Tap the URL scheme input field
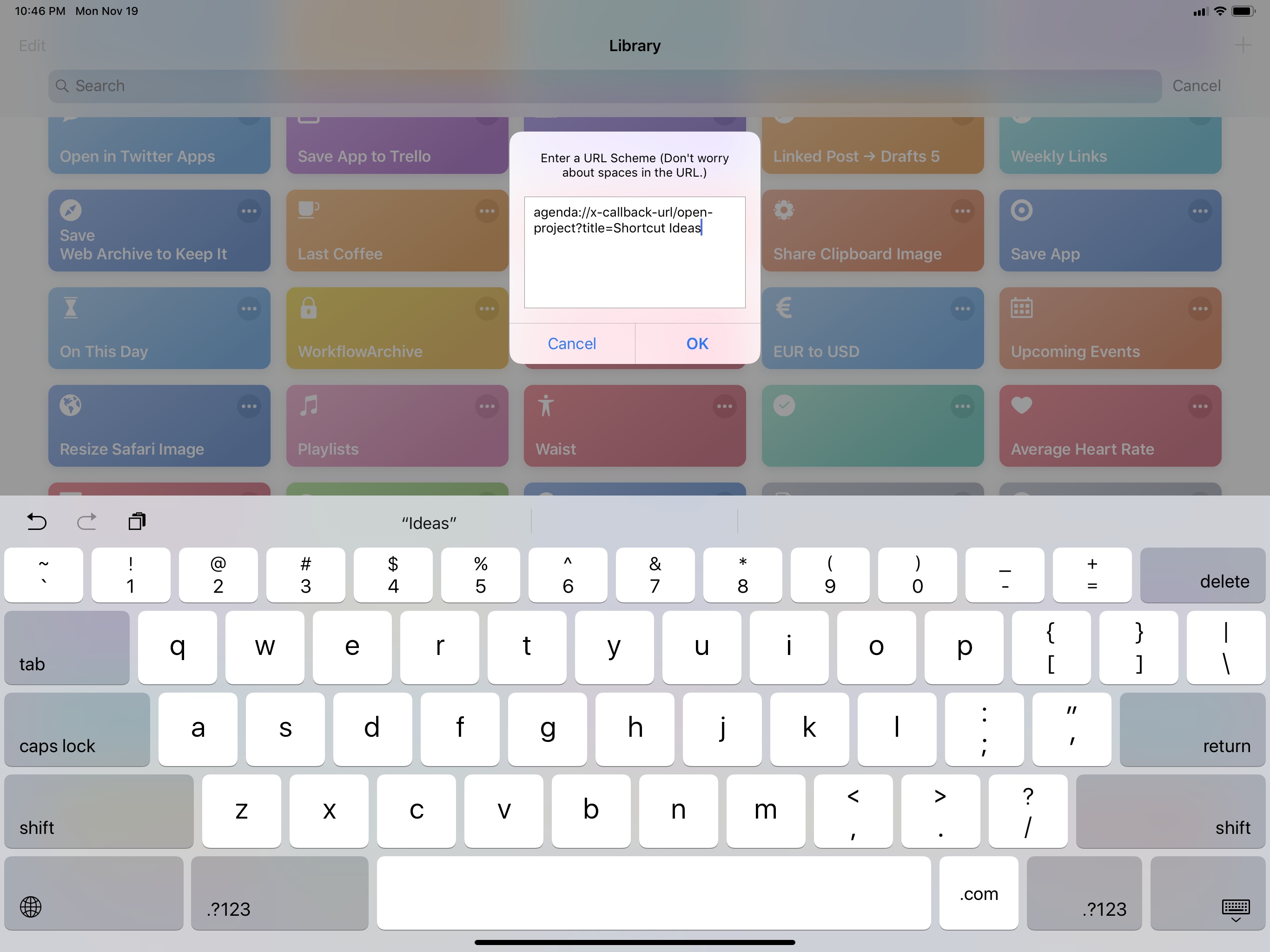Screen dimensions: 1270x952 coord(634,253)
